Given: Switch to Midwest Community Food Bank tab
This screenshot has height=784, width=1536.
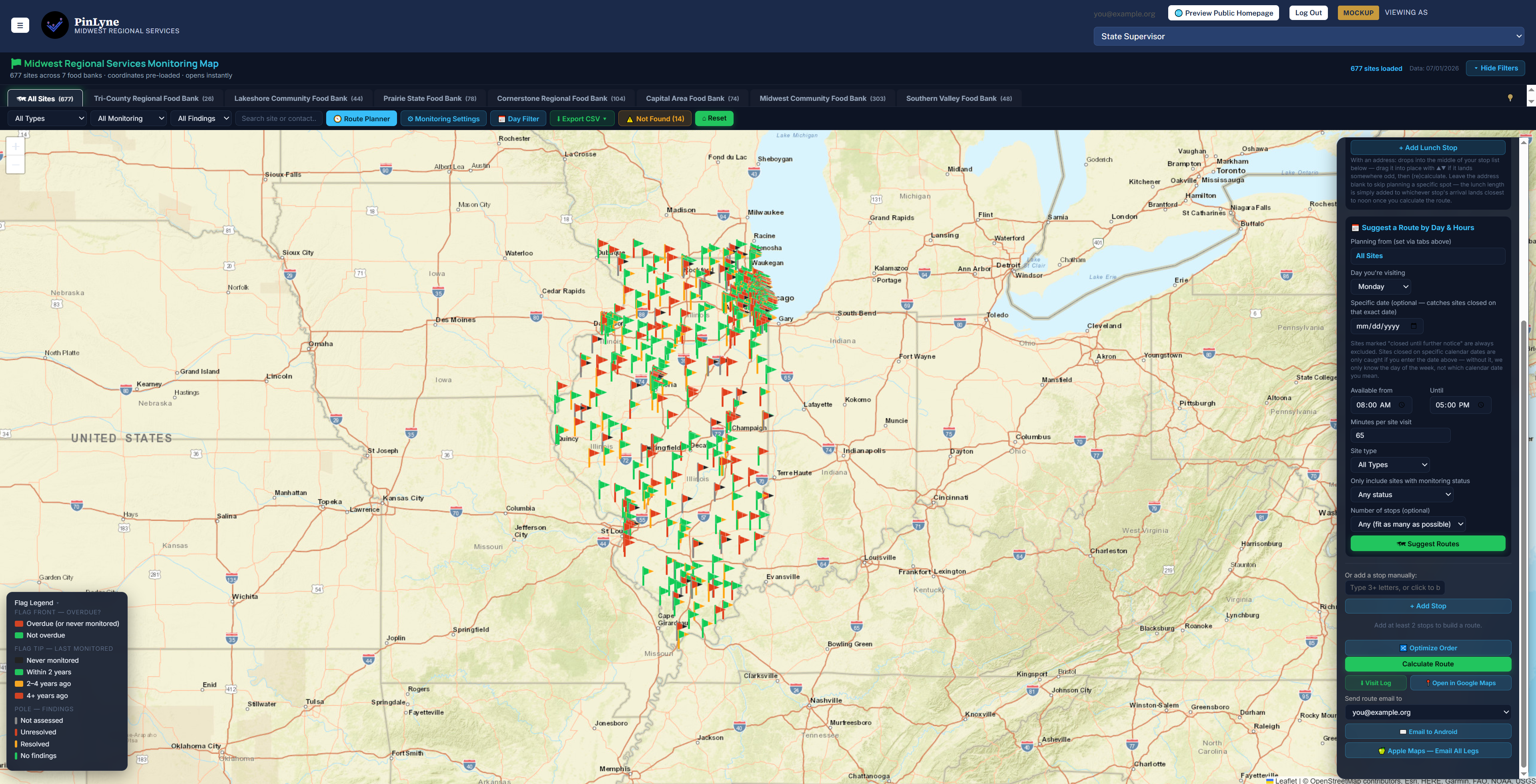Looking at the screenshot, I should [822, 98].
